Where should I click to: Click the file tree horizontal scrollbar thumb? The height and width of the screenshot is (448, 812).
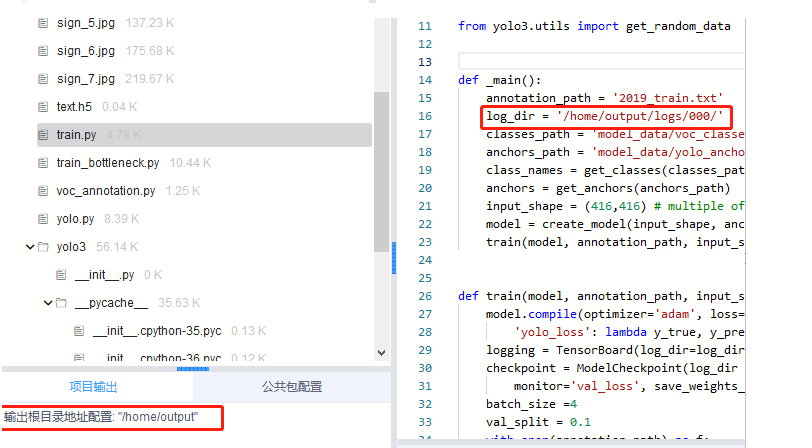pyautogui.click(x=193, y=369)
